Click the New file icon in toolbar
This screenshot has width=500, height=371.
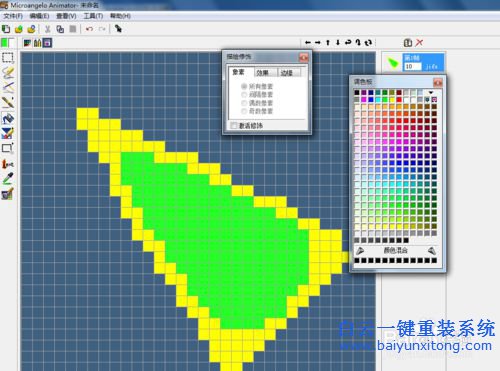[6, 29]
